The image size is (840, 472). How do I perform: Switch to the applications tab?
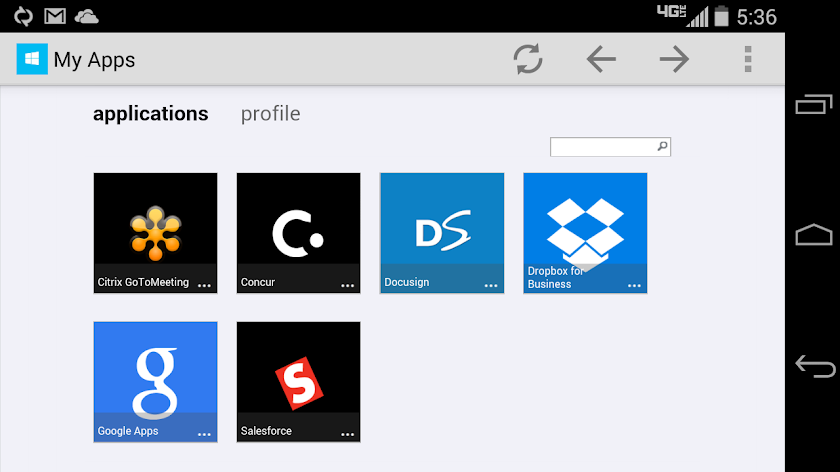pos(151,114)
